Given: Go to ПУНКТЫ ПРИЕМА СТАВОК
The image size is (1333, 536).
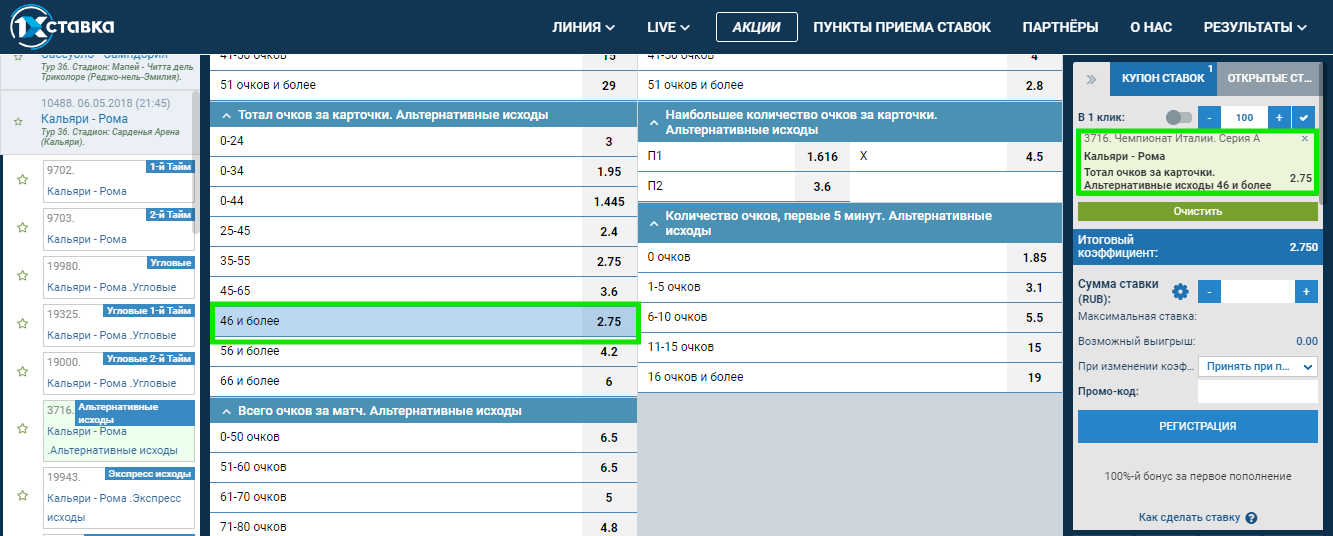Looking at the screenshot, I should [x=902, y=27].
